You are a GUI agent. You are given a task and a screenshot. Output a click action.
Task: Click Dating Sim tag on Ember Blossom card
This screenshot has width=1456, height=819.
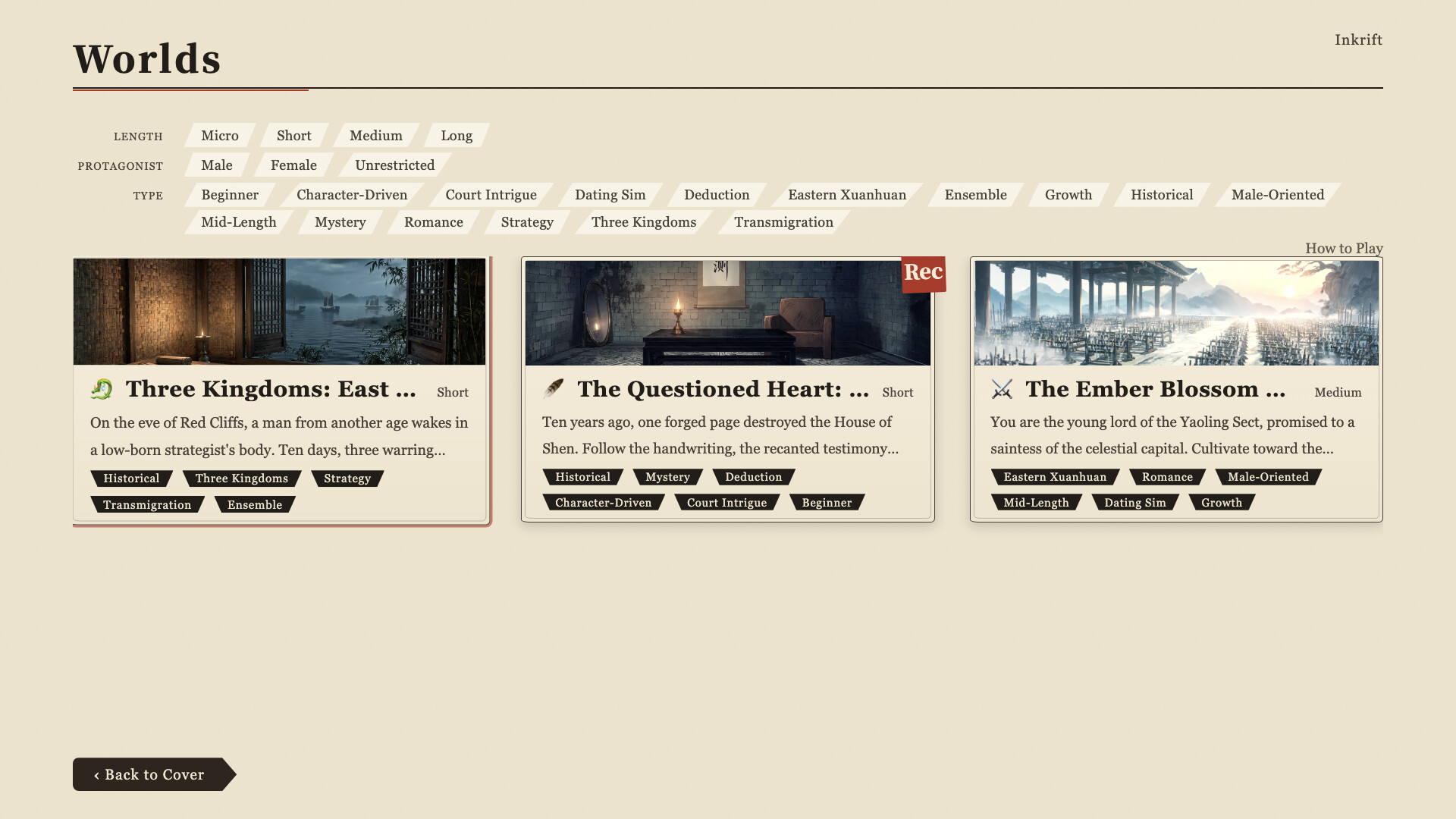(x=1134, y=503)
